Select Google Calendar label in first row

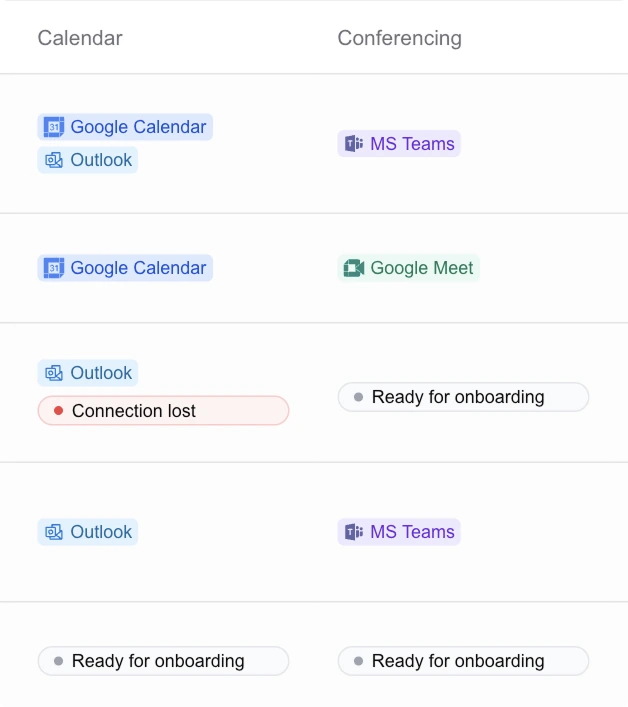pos(138,127)
